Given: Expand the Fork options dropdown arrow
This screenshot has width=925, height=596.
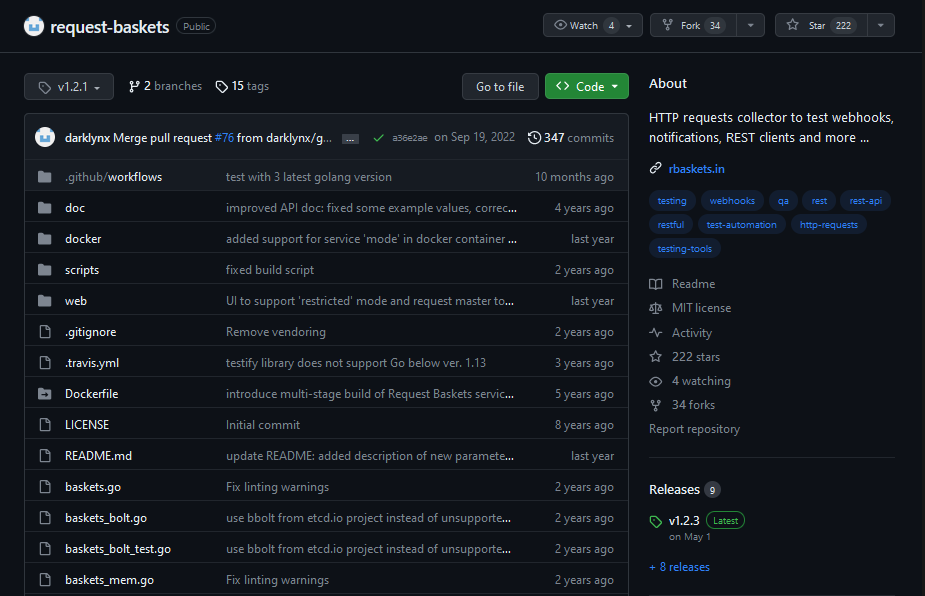Looking at the screenshot, I should [x=750, y=25].
